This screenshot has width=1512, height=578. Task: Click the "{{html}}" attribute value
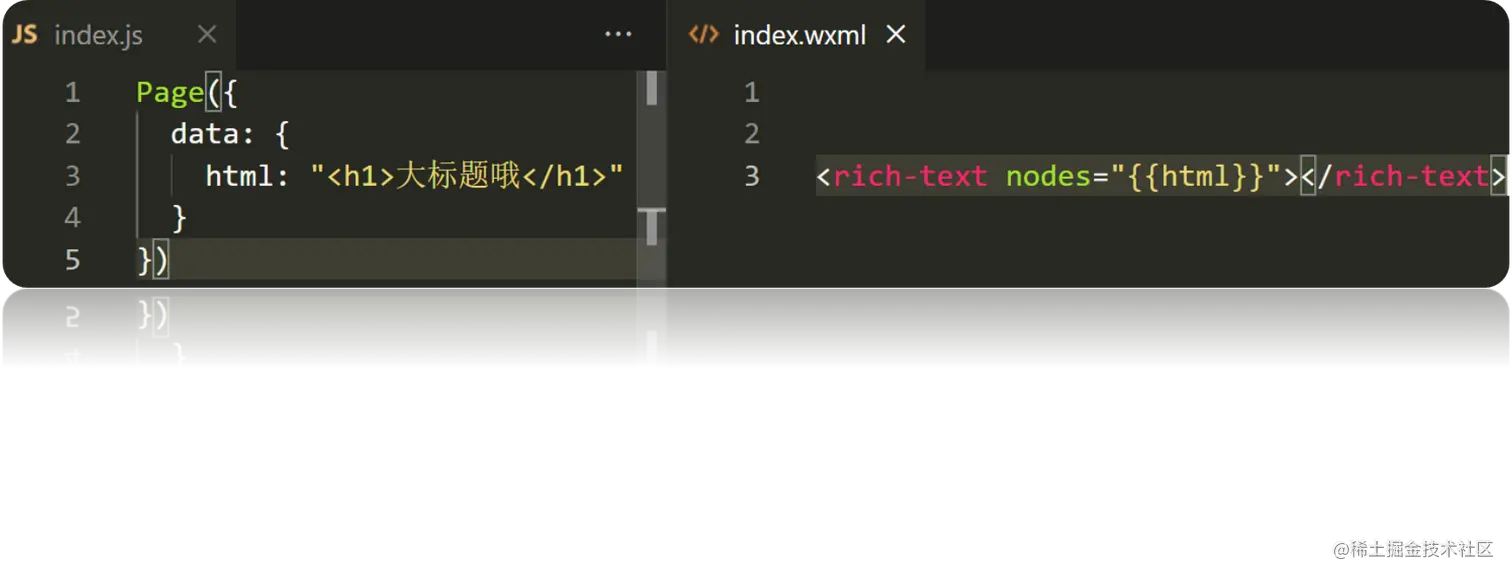[1197, 177]
